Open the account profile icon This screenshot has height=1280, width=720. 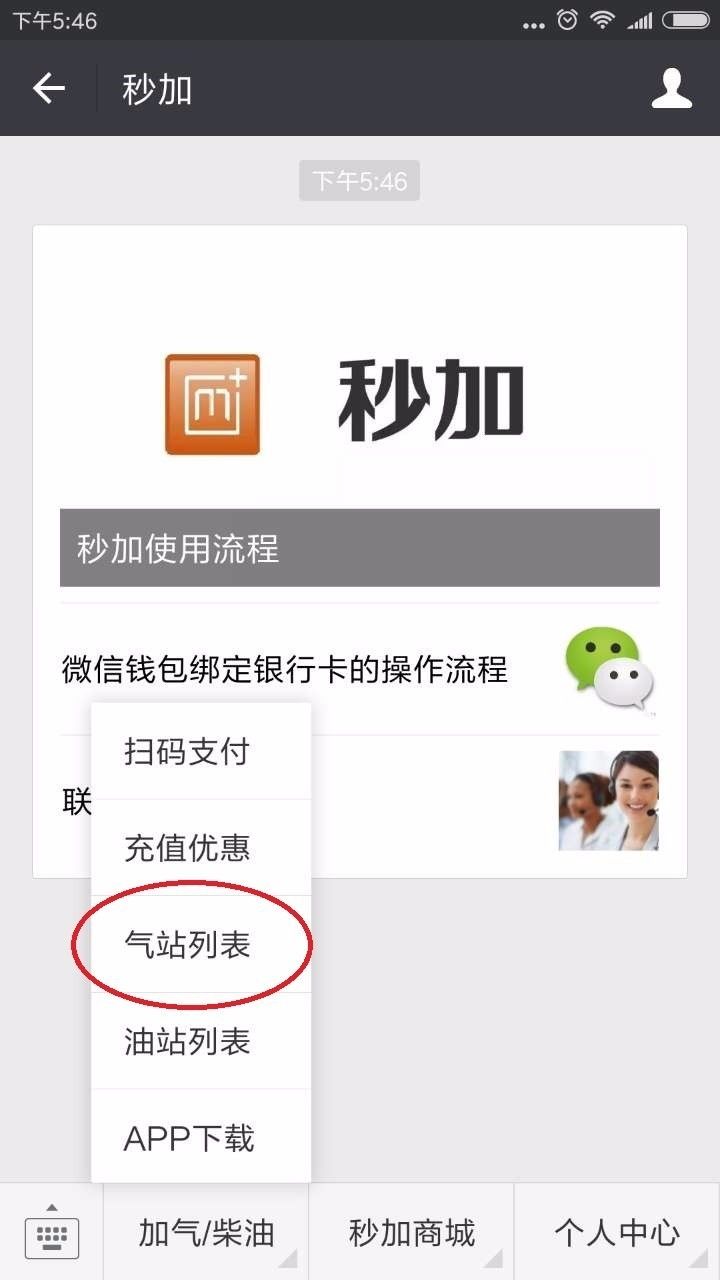click(x=671, y=88)
